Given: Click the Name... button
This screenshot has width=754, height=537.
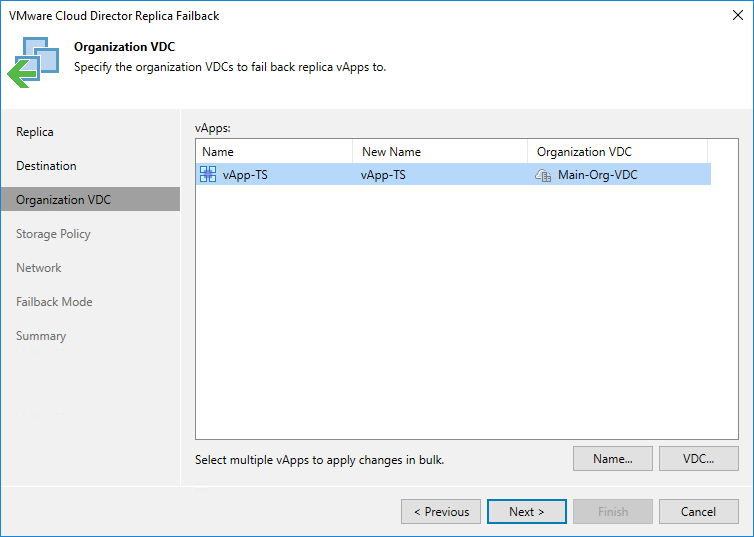Looking at the screenshot, I should (613, 459).
